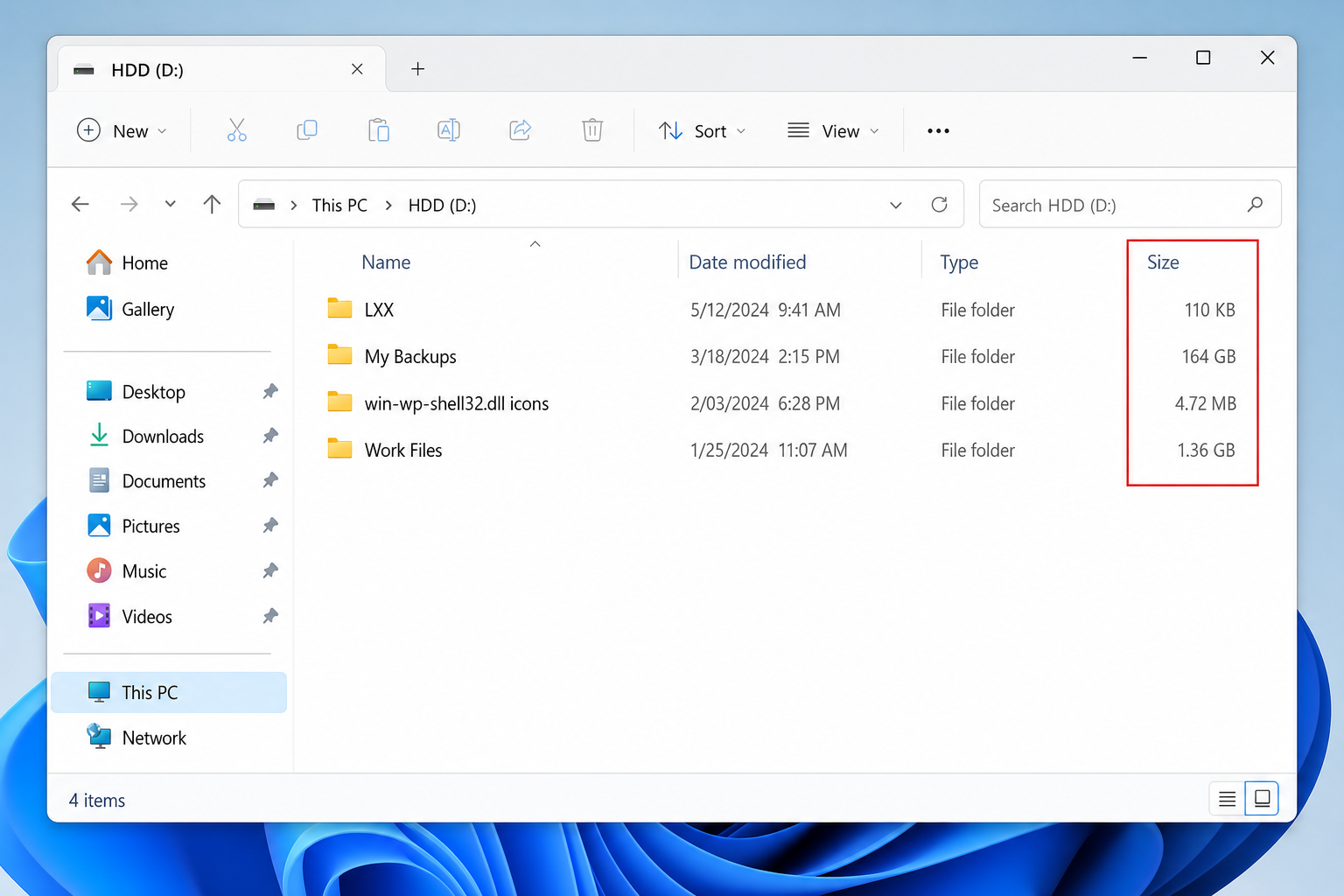Select the Work Files folder icon
The image size is (1344, 896).
click(339, 449)
